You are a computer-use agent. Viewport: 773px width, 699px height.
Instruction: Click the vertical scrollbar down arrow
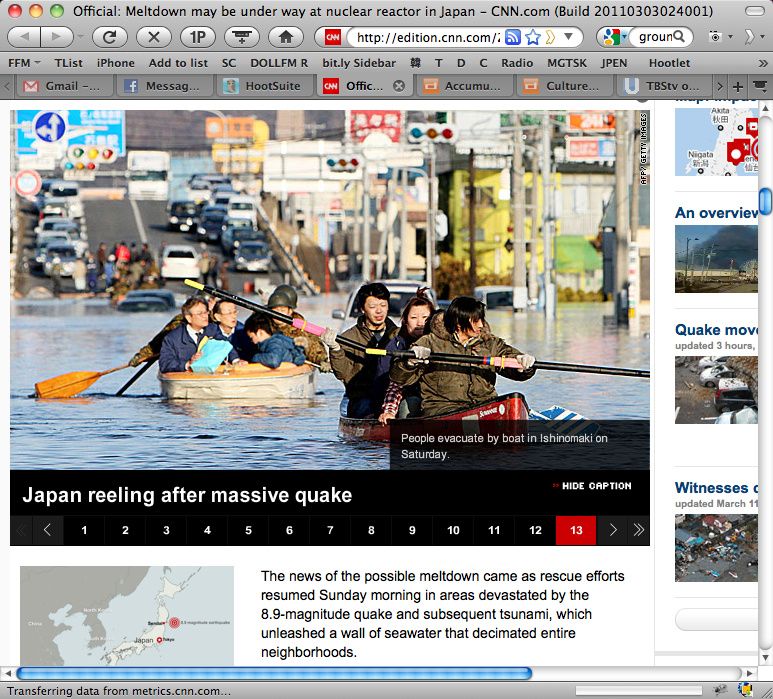point(765,658)
